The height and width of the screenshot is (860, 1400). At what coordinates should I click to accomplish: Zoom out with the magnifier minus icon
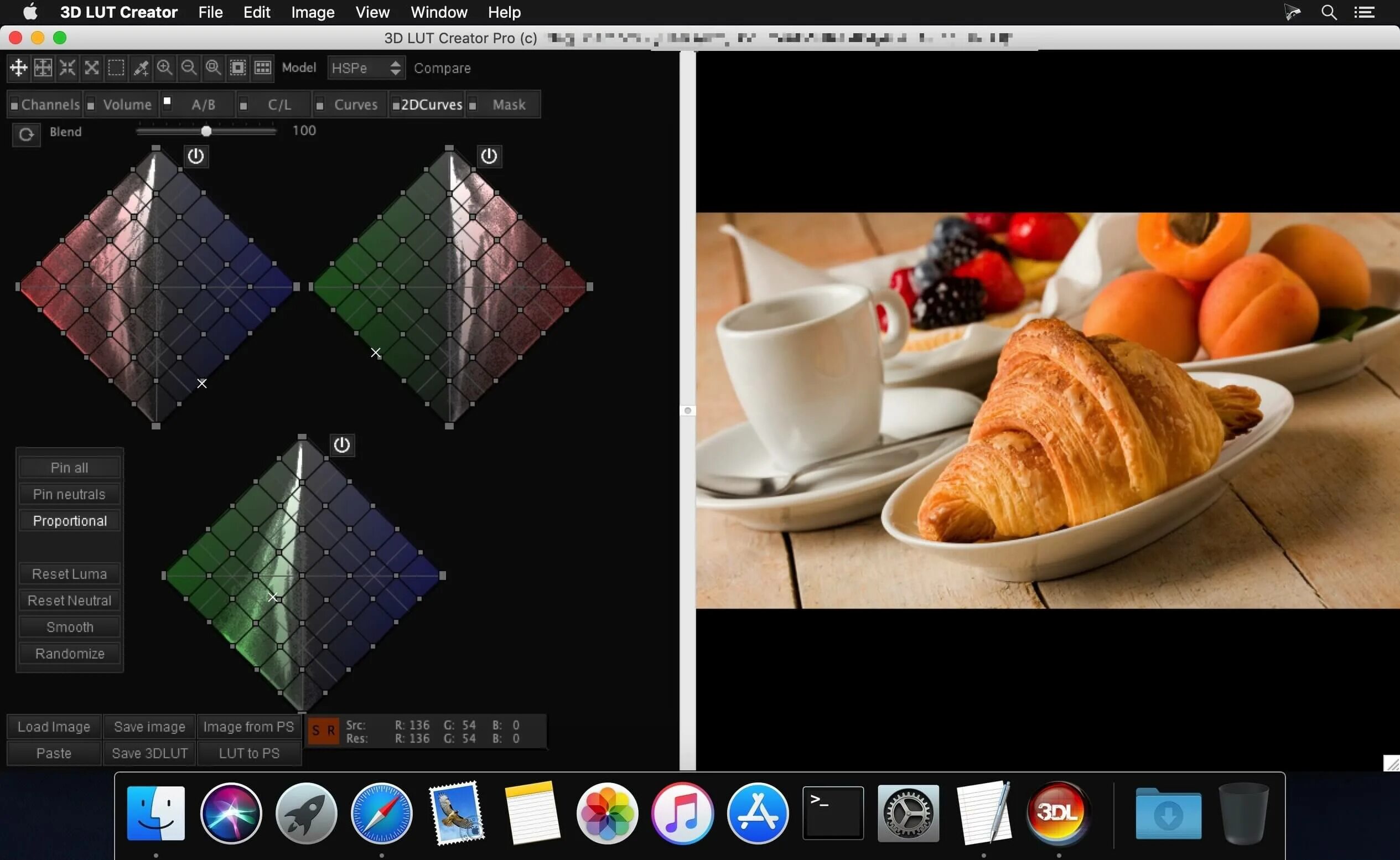(x=189, y=67)
